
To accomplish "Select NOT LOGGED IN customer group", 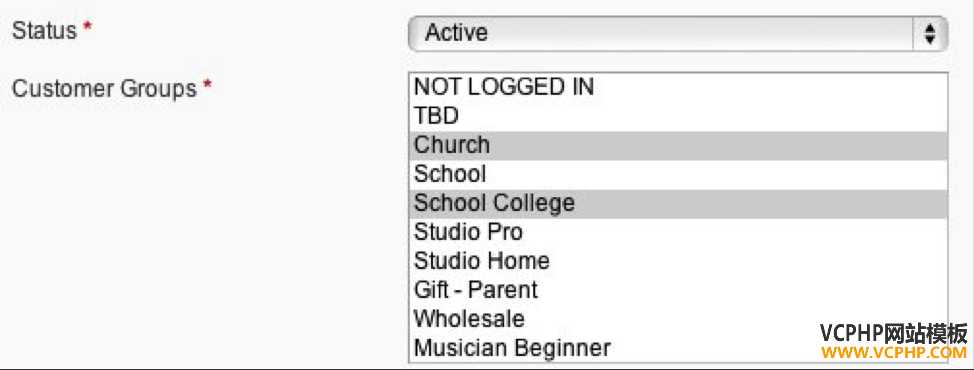I will tap(678, 87).
